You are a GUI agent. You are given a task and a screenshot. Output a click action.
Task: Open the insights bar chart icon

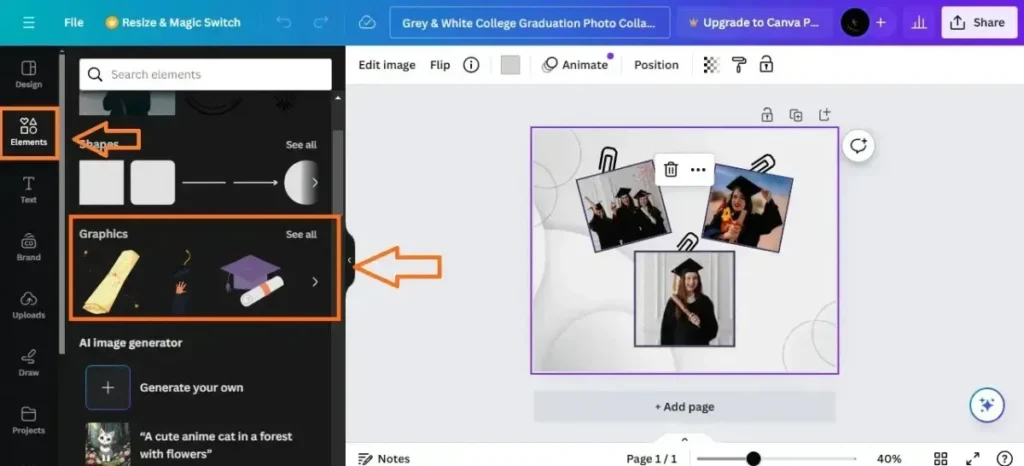[x=919, y=23]
